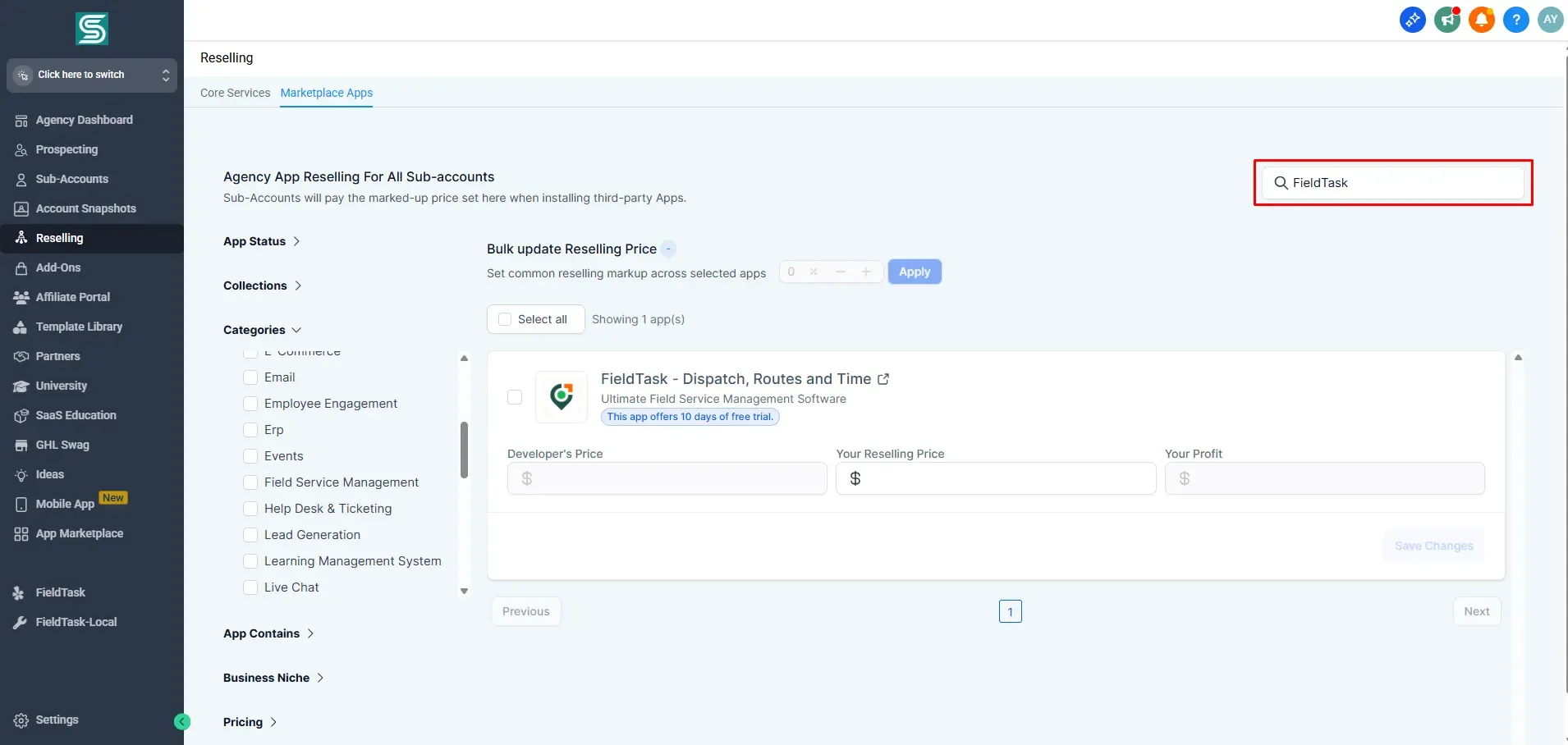
Task: Check the Employee Engagement category
Action: [250, 404]
